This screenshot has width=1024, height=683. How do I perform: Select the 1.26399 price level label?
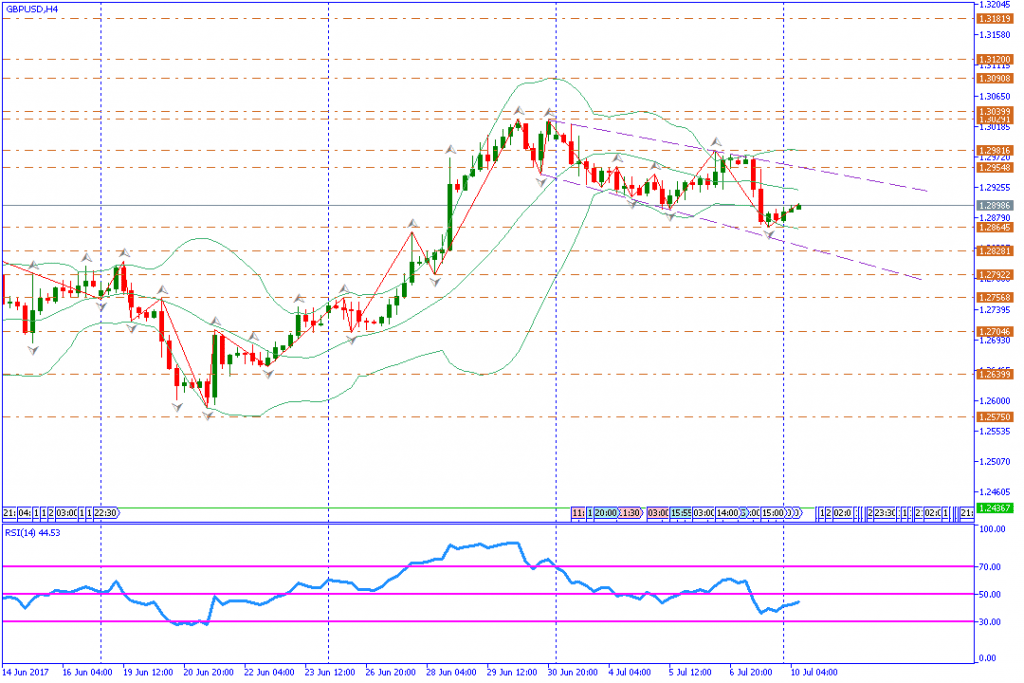pyautogui.click(x=993, y=374)
